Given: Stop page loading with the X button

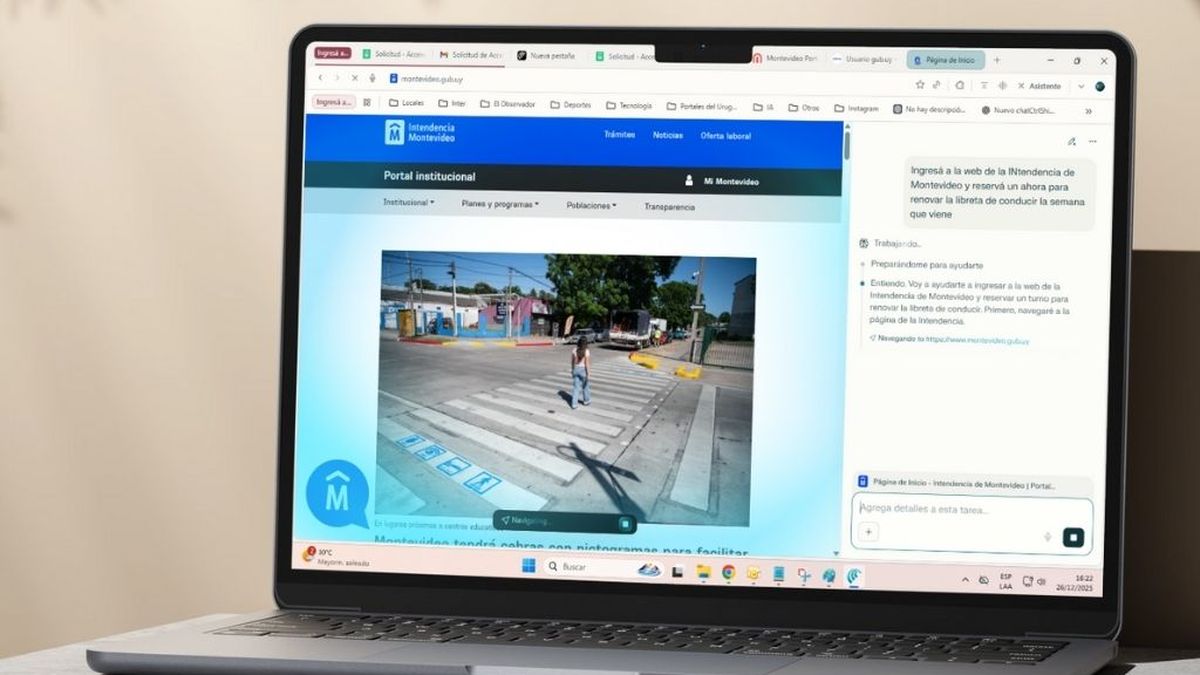Looking at the screenshot, I should click(354, 78).
